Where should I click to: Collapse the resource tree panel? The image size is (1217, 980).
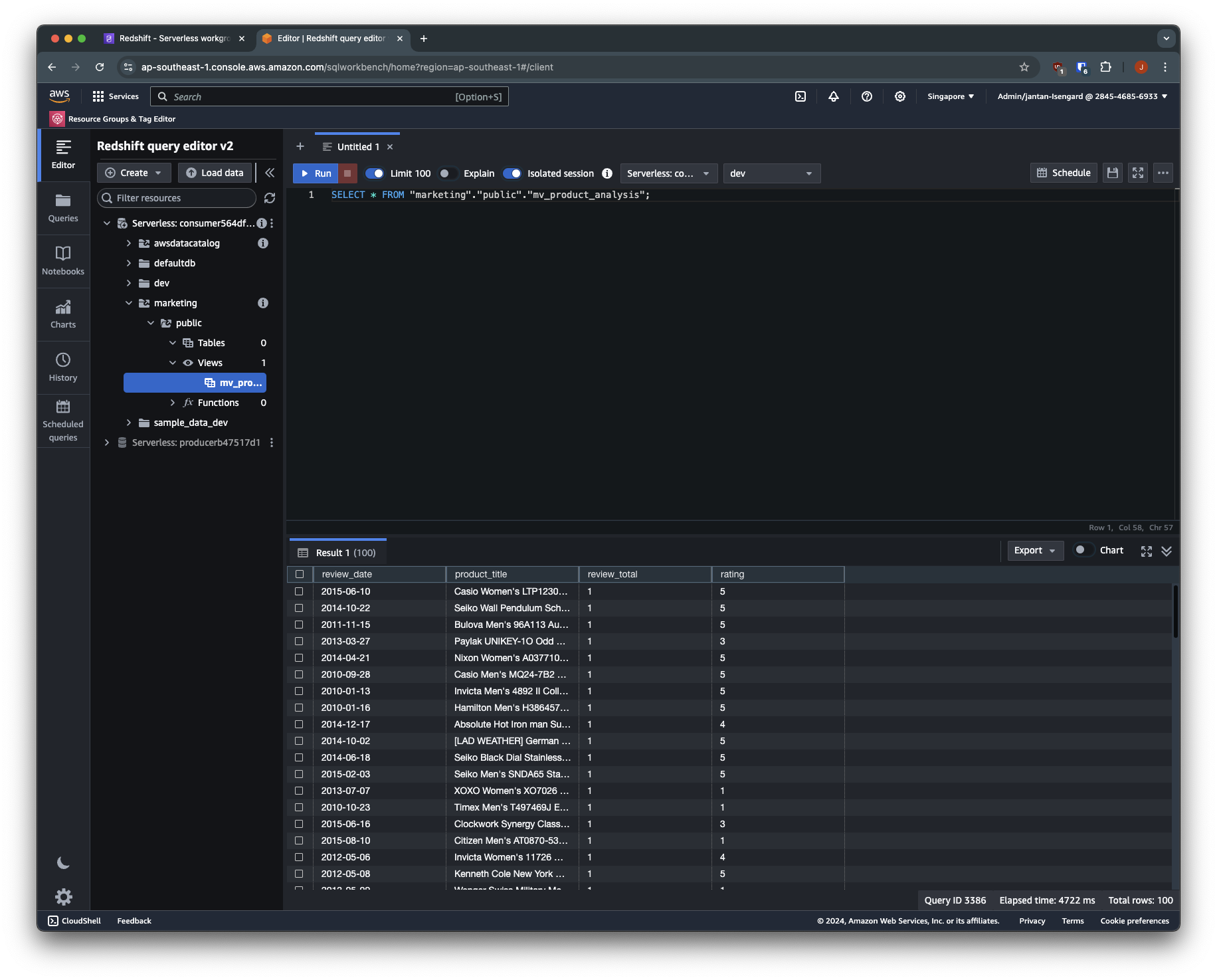coord(270,173)
